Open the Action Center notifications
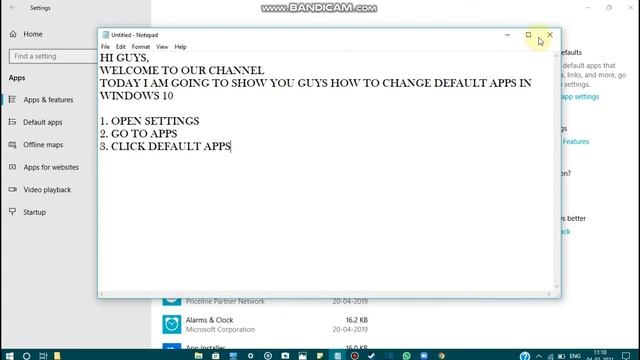The width and height of the screenshot is (640, 360). (626, 356)
